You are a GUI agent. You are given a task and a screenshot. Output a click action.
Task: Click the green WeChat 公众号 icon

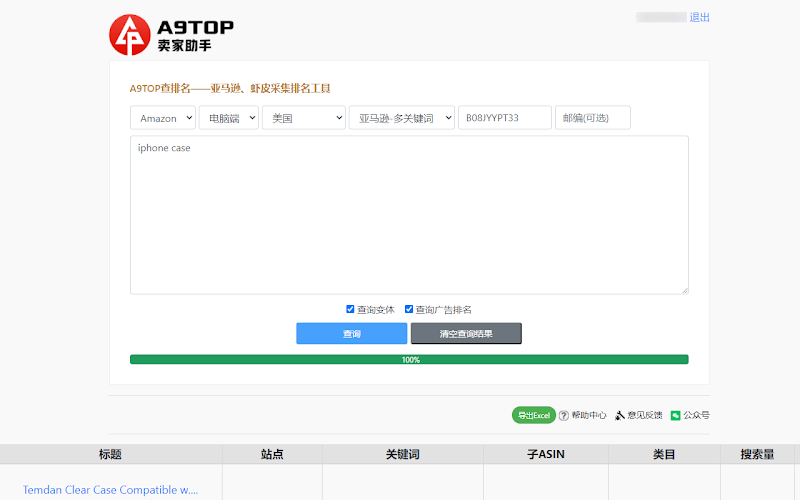tap(676, 415)
